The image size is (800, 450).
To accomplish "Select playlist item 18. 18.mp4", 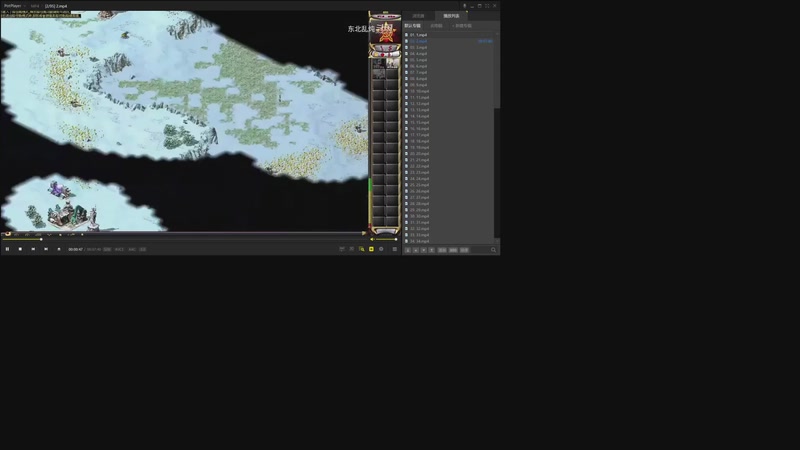I will pyautogui.click(x=449, y=141).
